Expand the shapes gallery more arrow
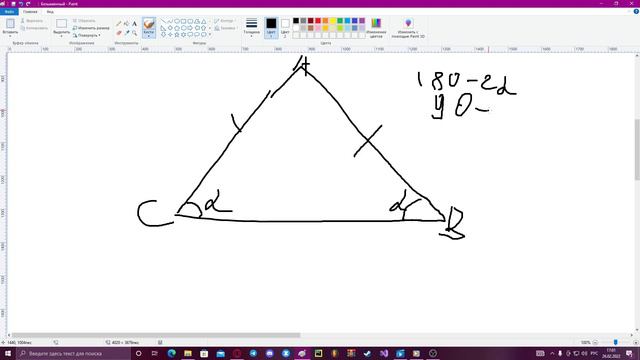Screen dimensions: 640x360 (x=210, y=35)
